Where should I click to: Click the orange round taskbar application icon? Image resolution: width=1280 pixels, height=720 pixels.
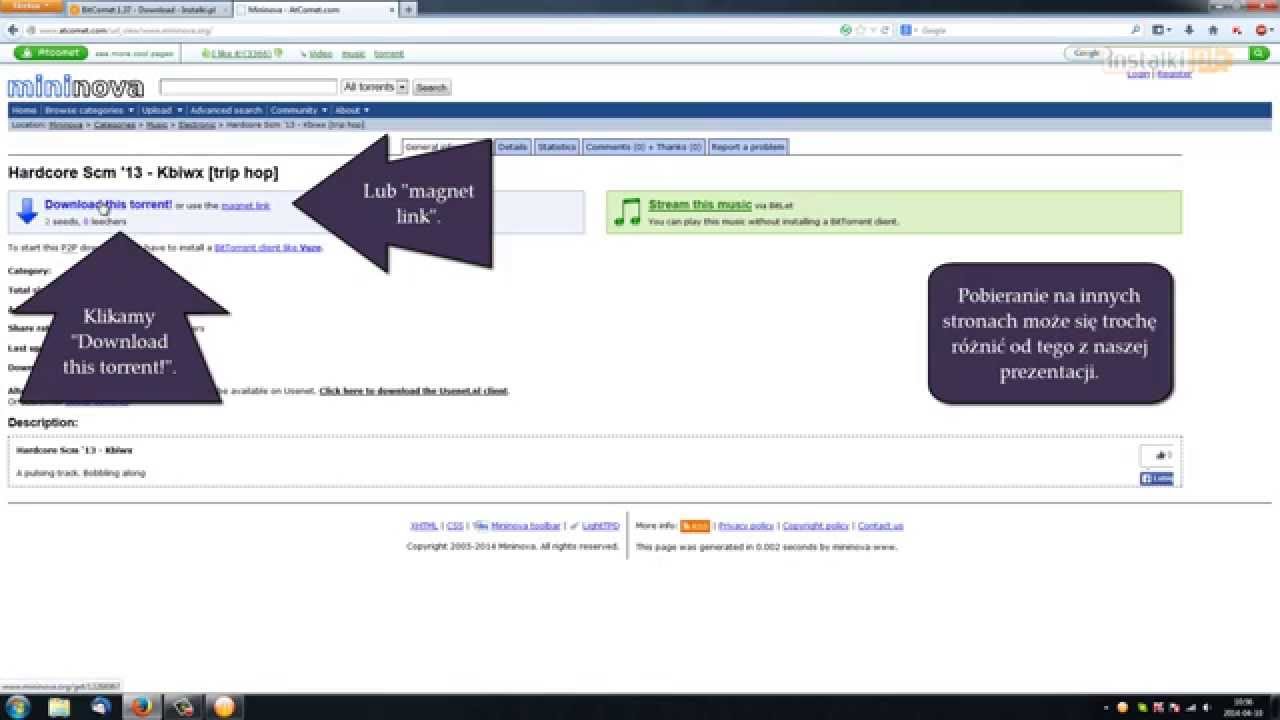[x=224, y=707]
